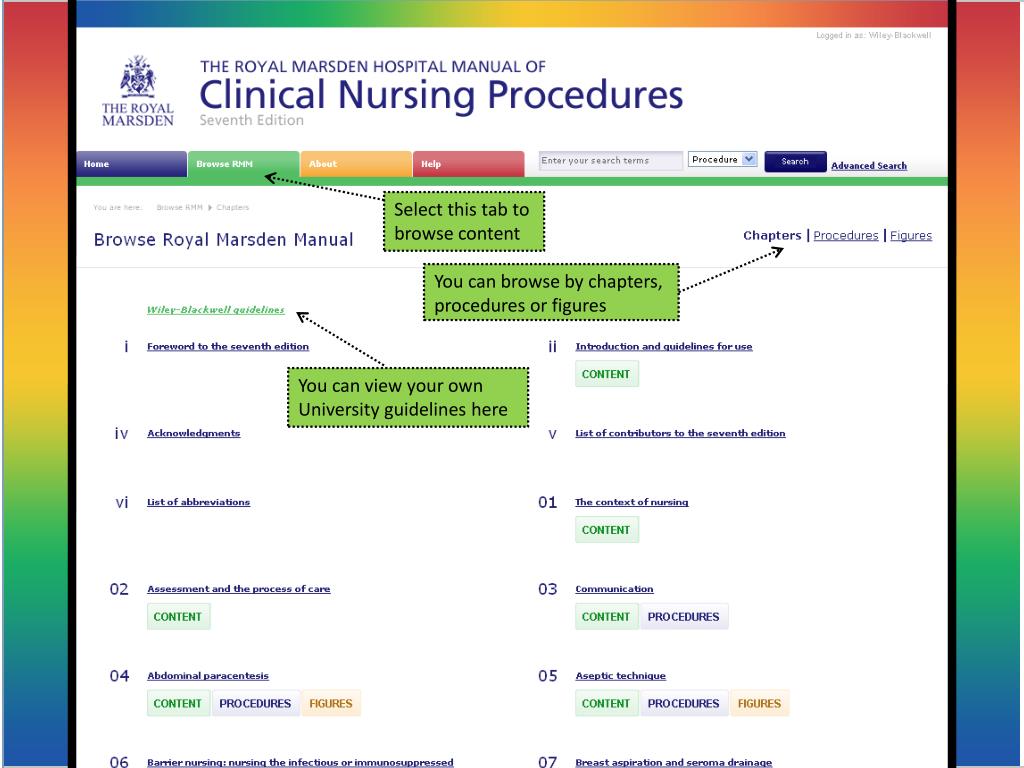1024x768 pixels.
Task: Click CONTENT under Aseptic technique
Action: [606, 703]
